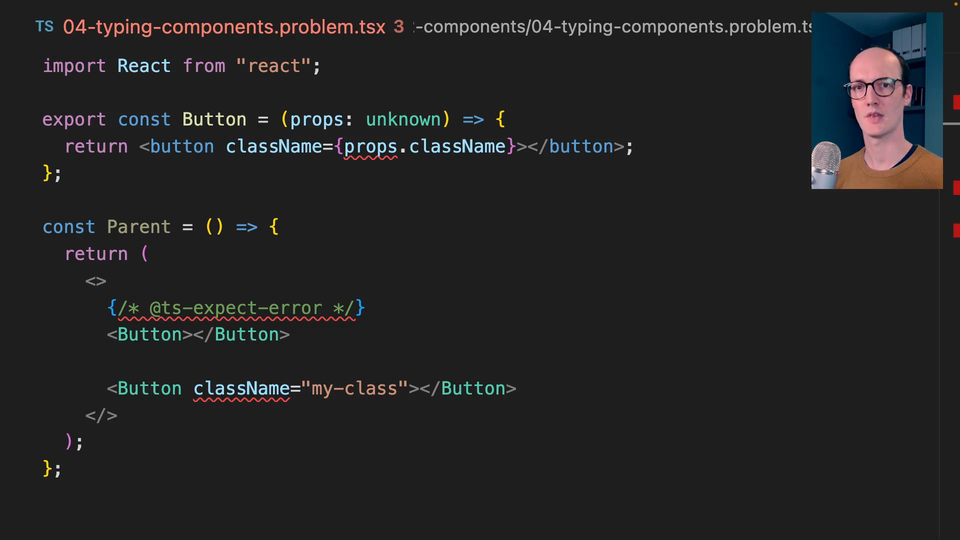Switch to the 04-typing-components.problem.tsx tab
This screenshot has height=540, width=960.
click(x=224, y=27)
